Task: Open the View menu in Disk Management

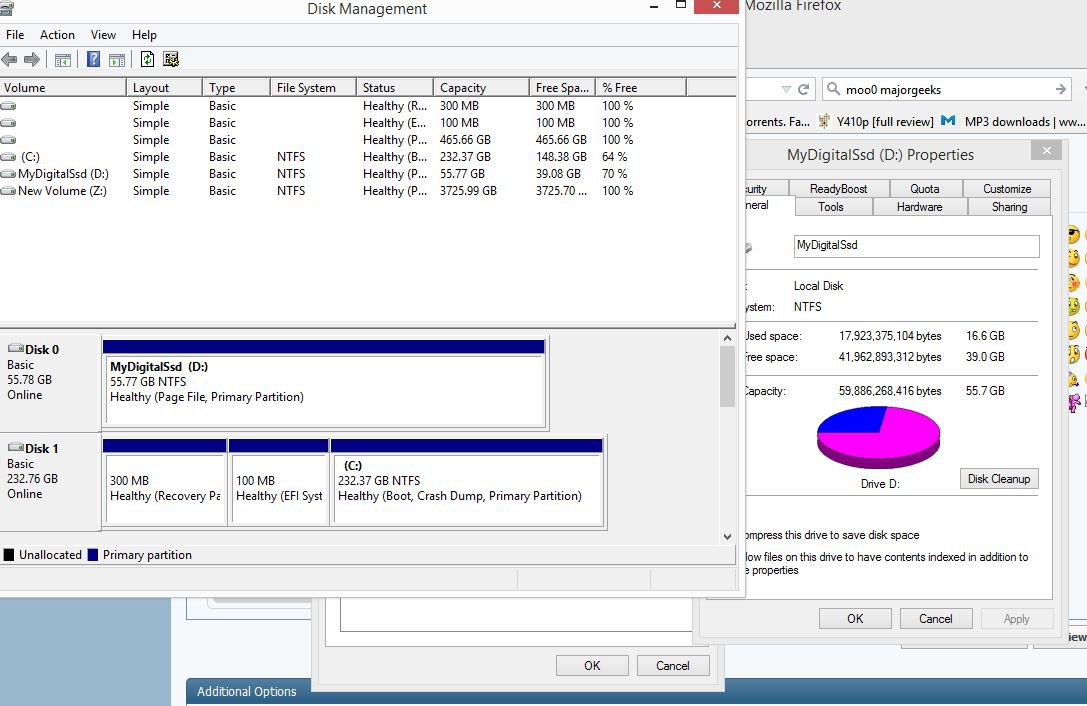Action: pyautogui.click(x=103, y=34)
